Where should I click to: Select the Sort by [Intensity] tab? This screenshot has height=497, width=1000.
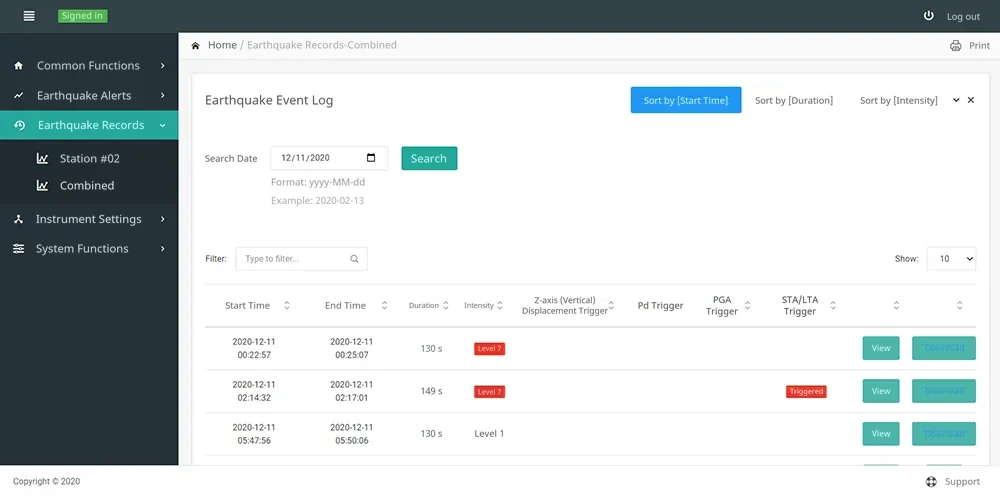click(x=899, y=100)
